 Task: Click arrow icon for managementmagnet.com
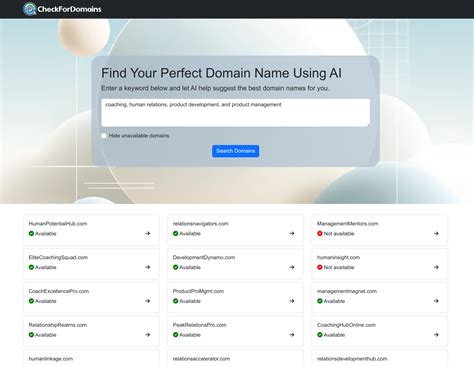436,301
